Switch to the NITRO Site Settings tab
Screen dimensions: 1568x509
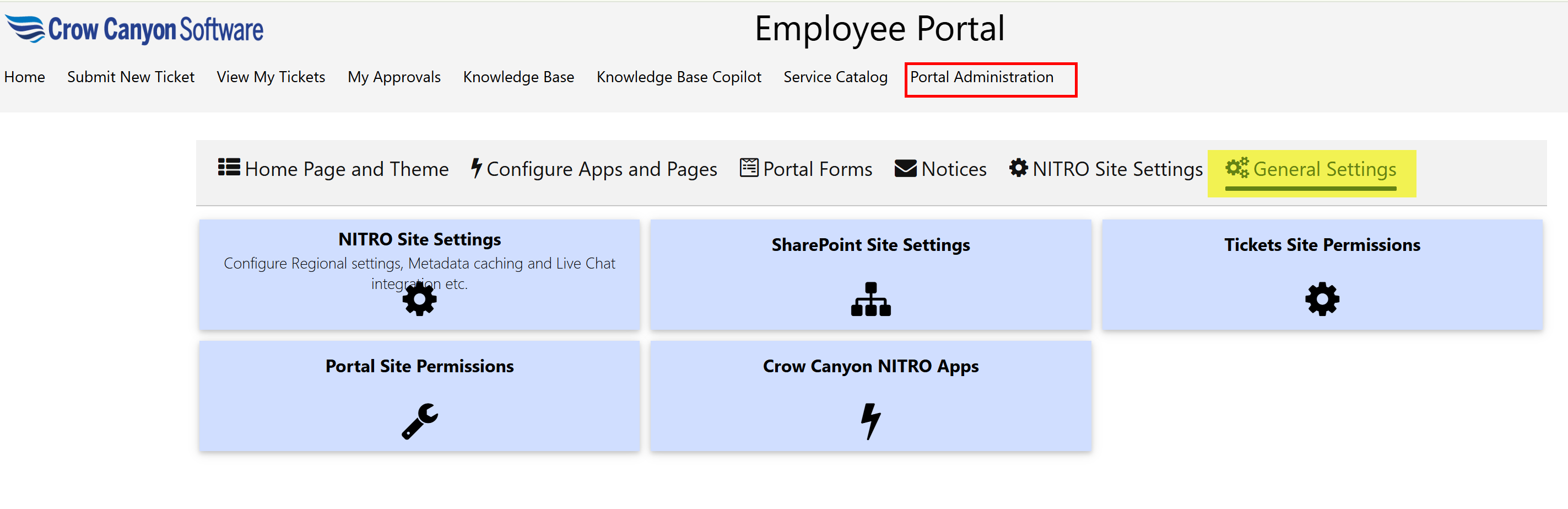tap(1117, 169)
